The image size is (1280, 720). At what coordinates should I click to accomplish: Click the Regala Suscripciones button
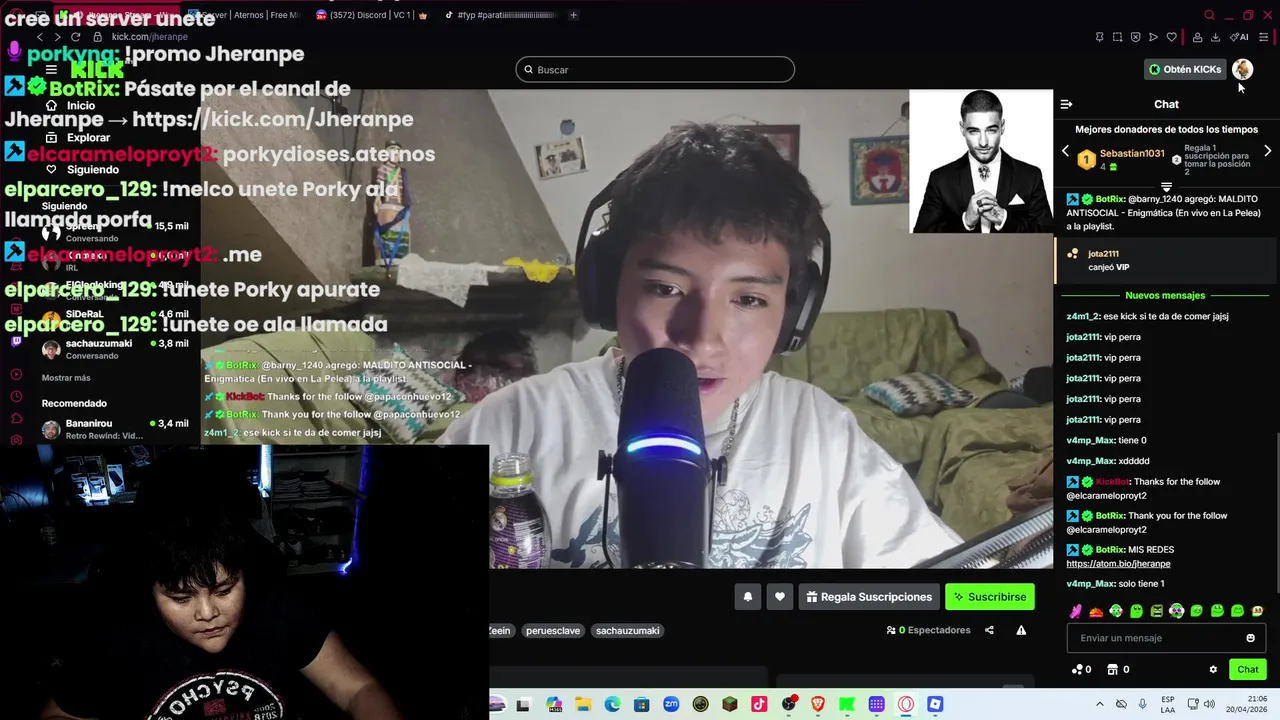pyautogui.click(x=869, y=597)
